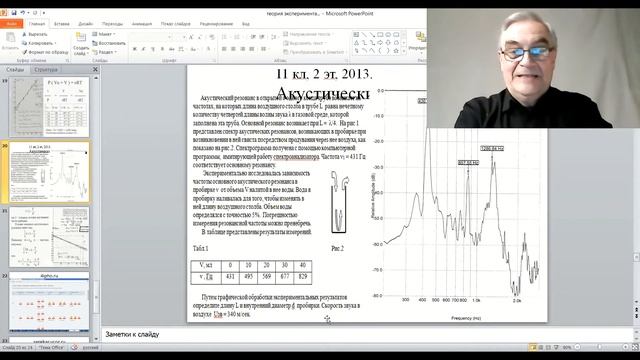Close the slides thumbnail pane
The image size is (640, 360).
click(x=95, y=69)
